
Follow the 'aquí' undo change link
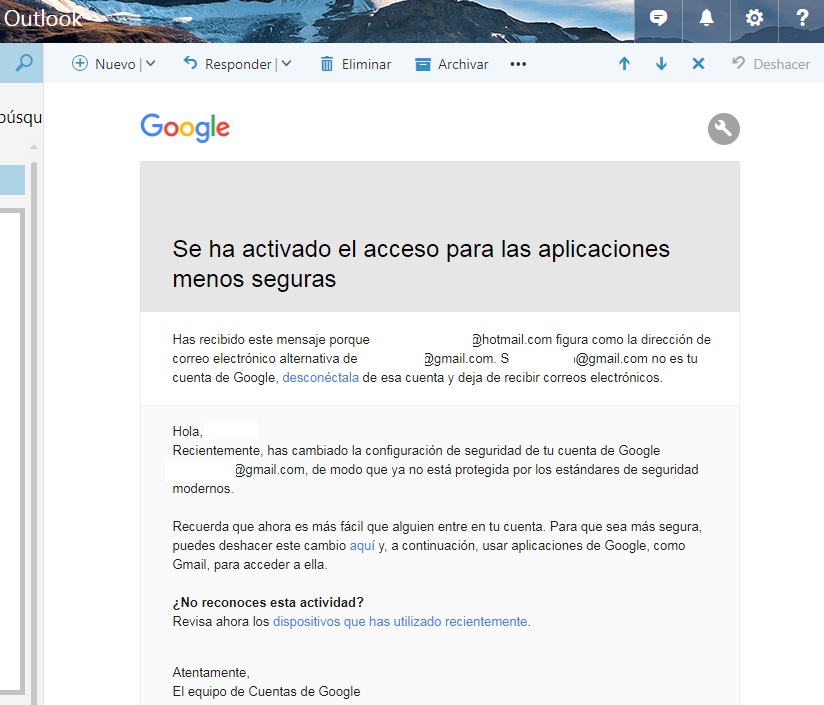[362, 546]
